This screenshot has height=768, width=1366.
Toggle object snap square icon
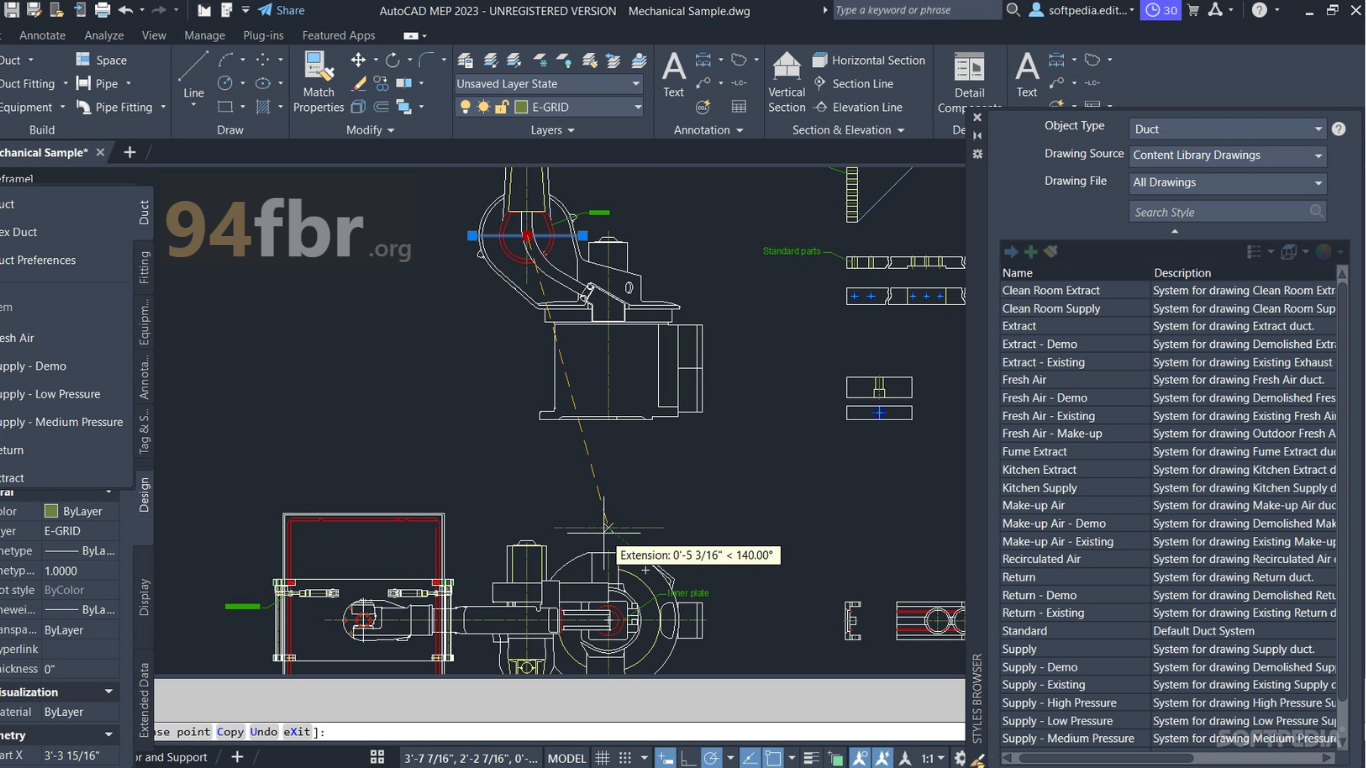pos(773,758)
